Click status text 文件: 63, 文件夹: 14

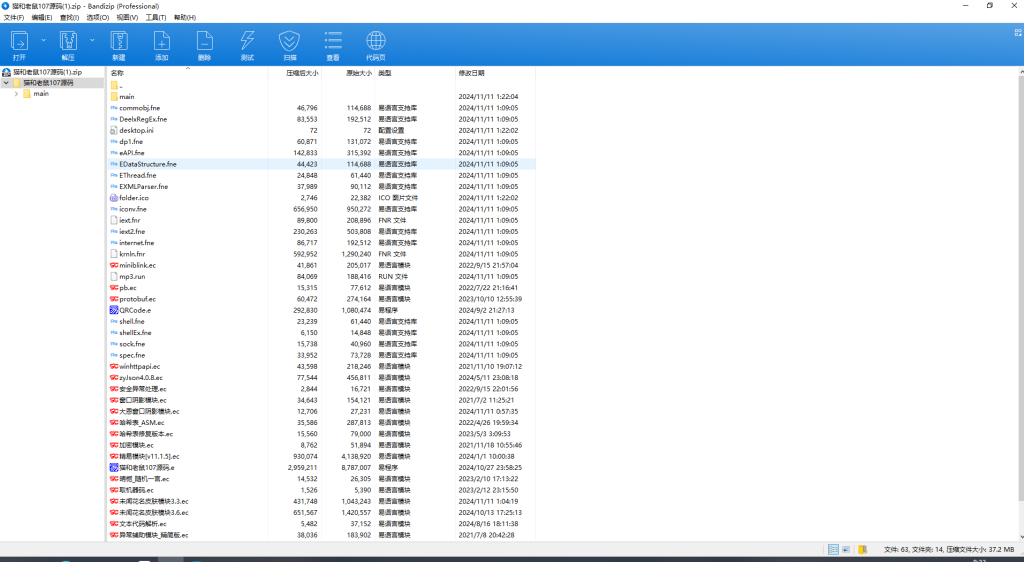tap(914, 550)
